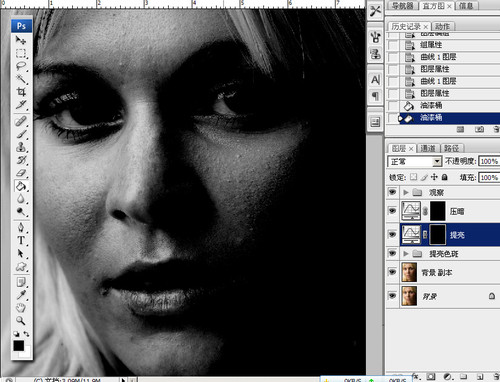Viewport: 500px width, 382px height.
Task: Hide the 背景 layer
Action: point(392,296)
